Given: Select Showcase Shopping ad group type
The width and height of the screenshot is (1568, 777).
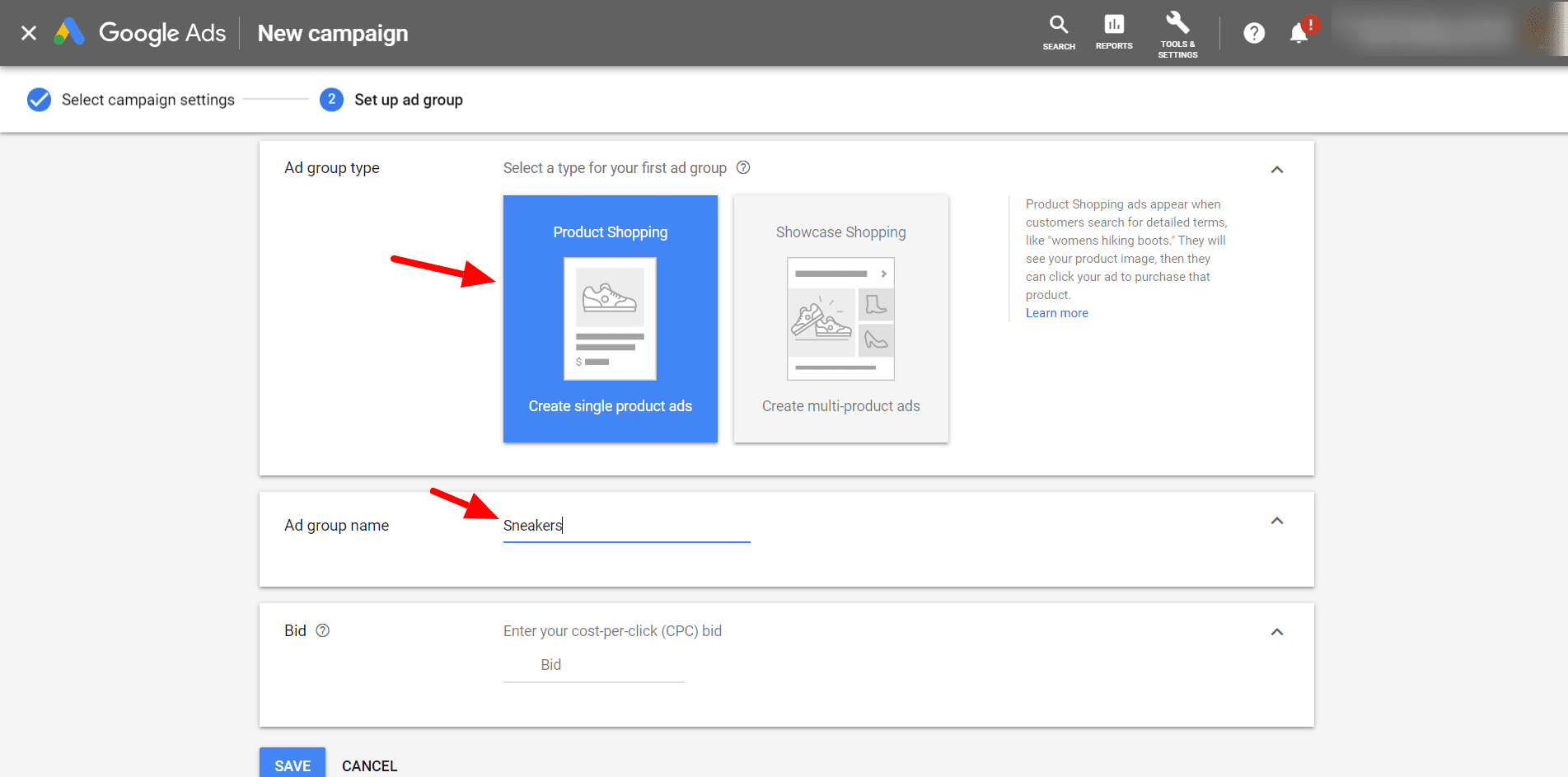Looking at the screenshot, I should (x=841, y=319).
